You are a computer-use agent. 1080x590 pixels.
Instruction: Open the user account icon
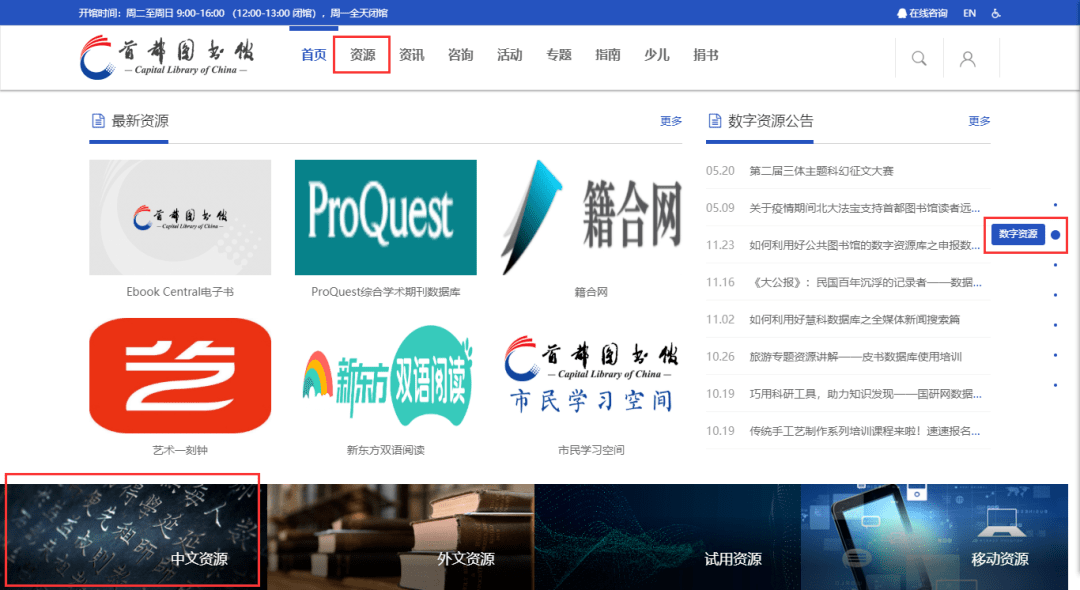967,59
